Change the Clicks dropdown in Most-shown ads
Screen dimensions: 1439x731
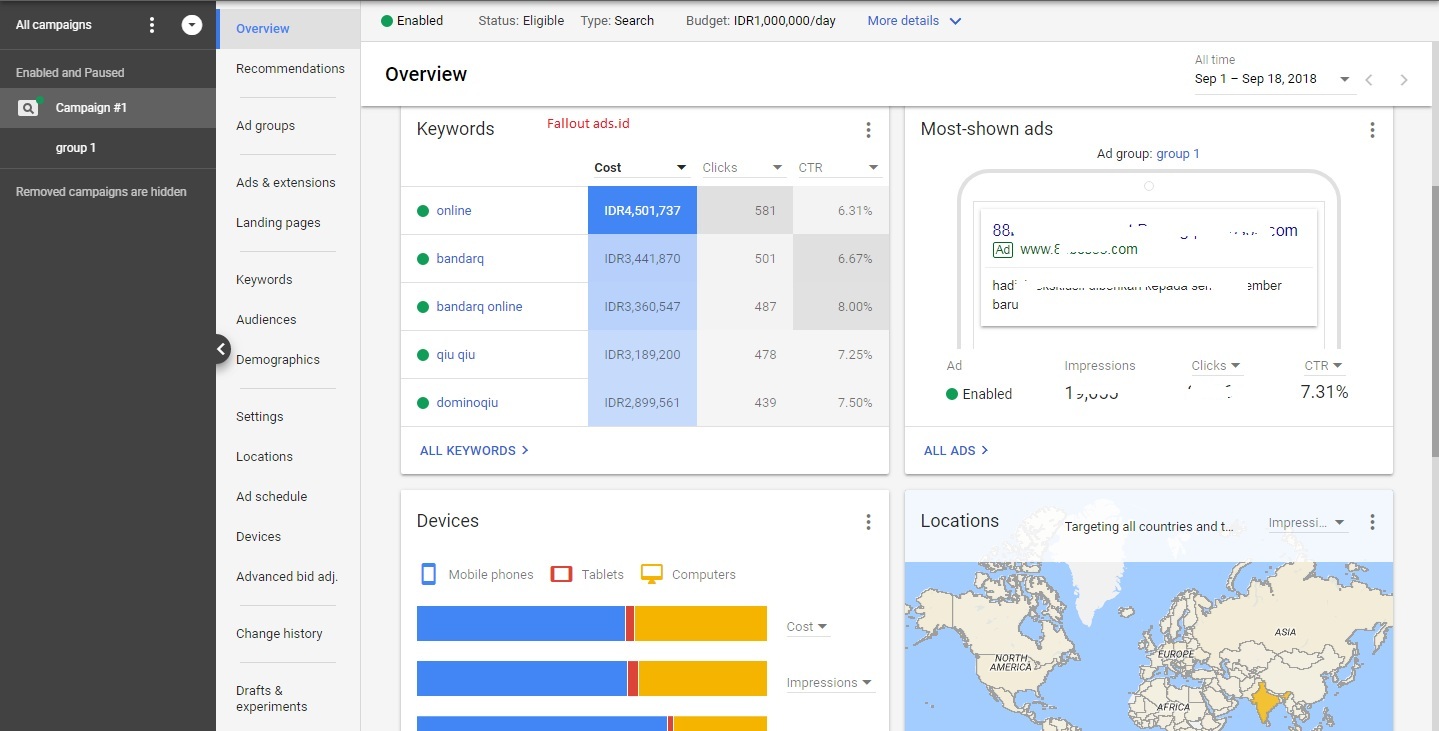tap(1216, 366)
